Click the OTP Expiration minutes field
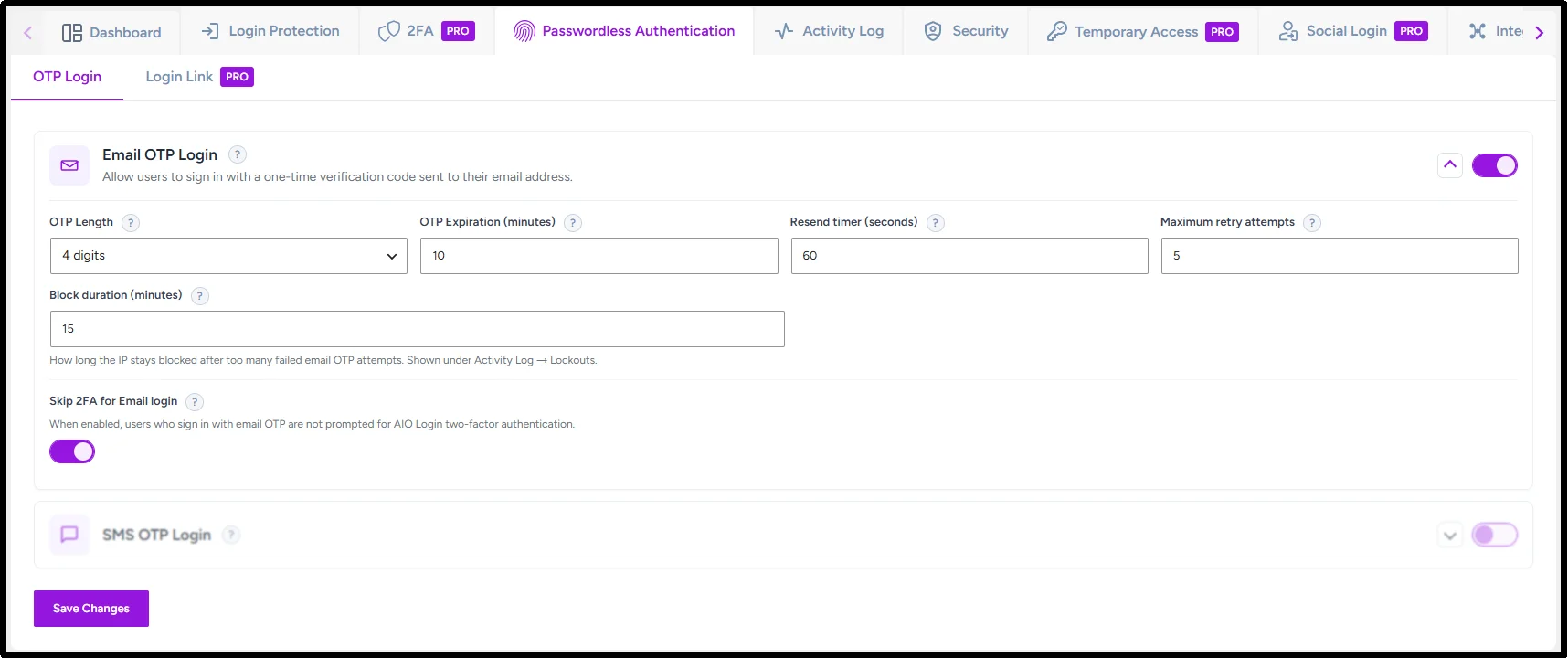The width and height of the screenshot is (1568, 658). pos(599,256)
